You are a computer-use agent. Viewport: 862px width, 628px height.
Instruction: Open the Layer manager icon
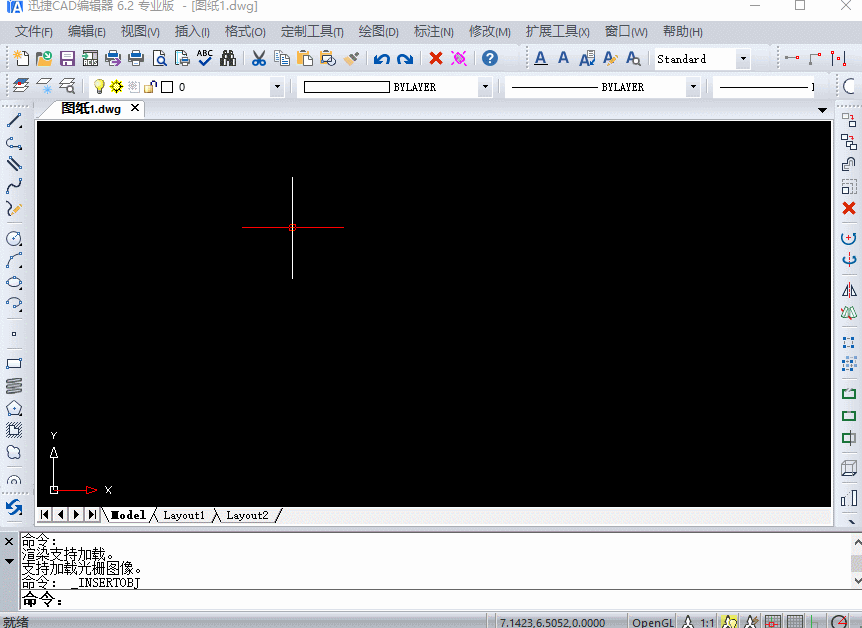click(20, 86)
